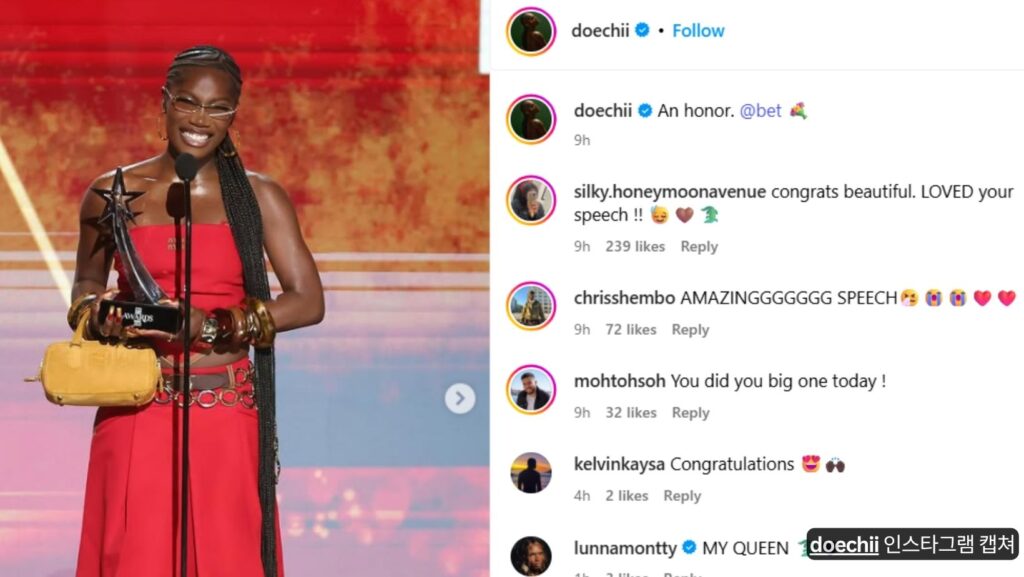
Task: Open doechii's avatar beside the caption
Action: (x=531, y=119)
